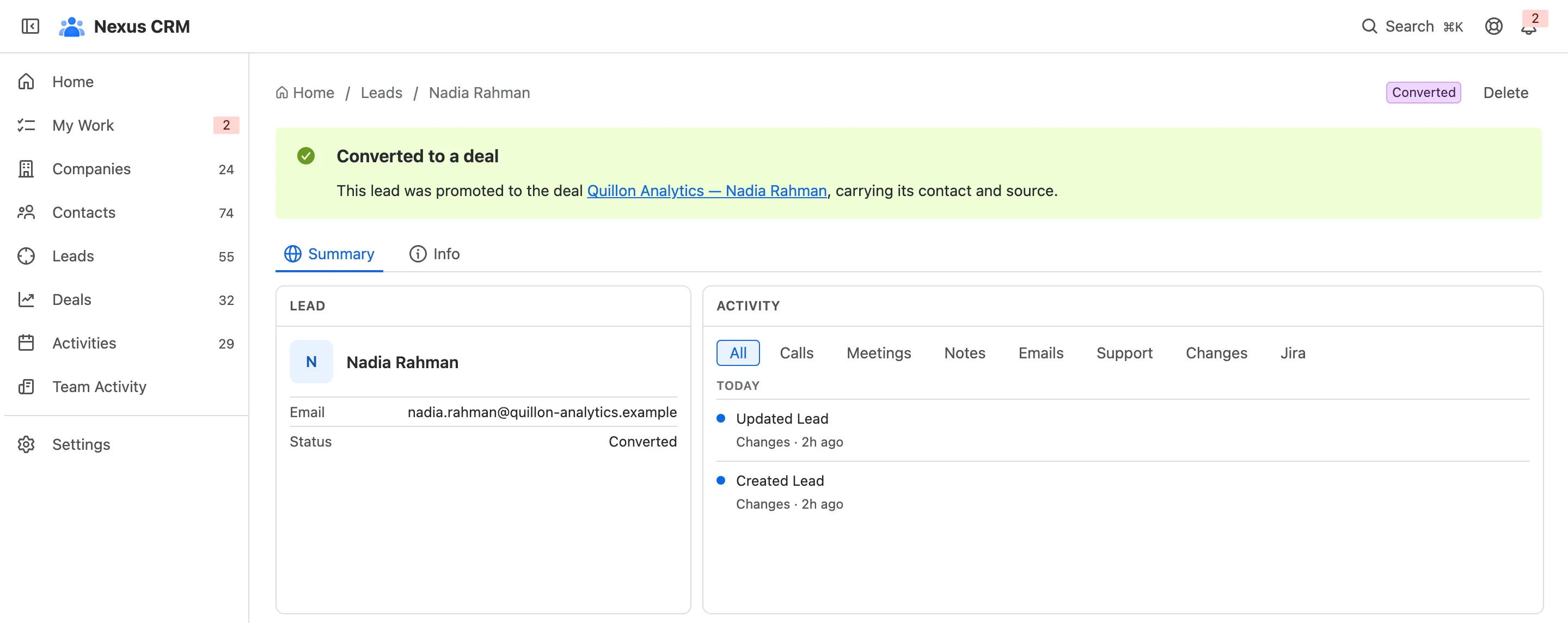This screenshot has height=623, width=1568.
Task: Filter activity by Meetings
Action: point(878,352)
